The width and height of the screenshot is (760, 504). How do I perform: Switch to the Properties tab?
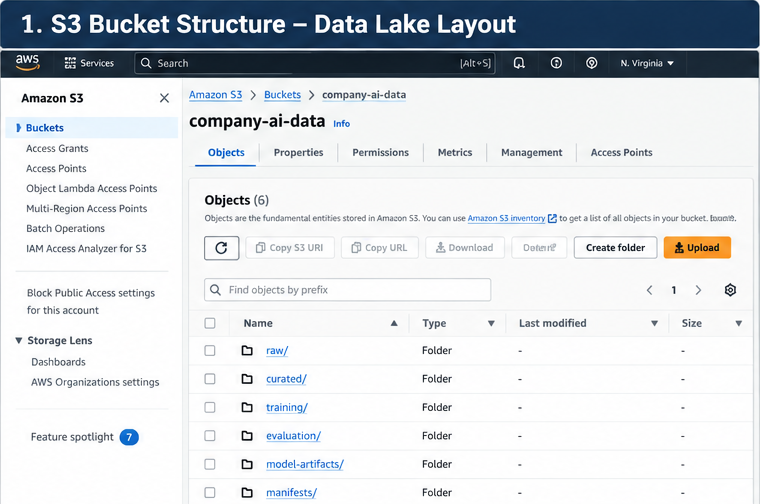coord(299,153)
